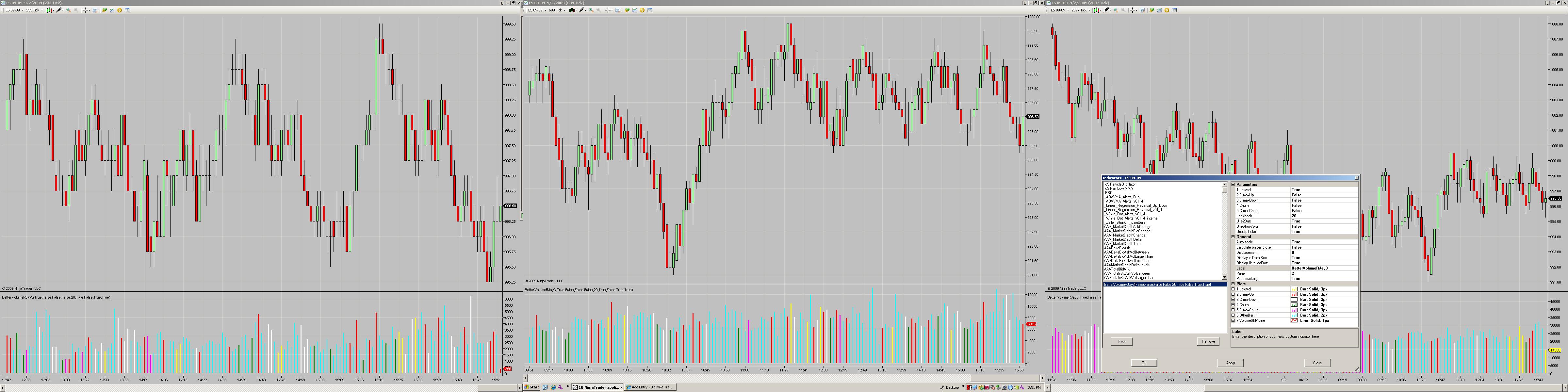Viewport: 1568px width, 392px height.
Task: Expand the 2 ClimaxUp plot row
Action: pos(1233,294)
